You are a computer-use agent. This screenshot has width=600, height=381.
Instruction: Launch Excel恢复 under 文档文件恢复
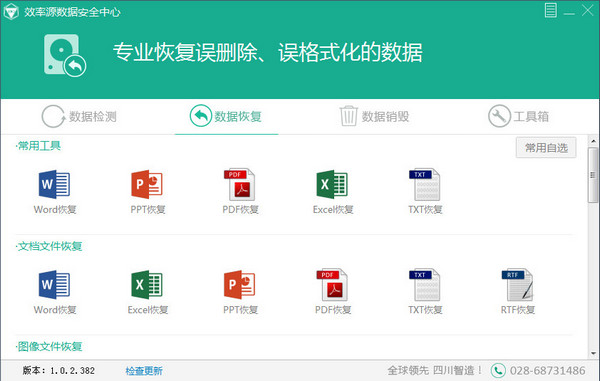pyautogui.click(x=148, y=291)
